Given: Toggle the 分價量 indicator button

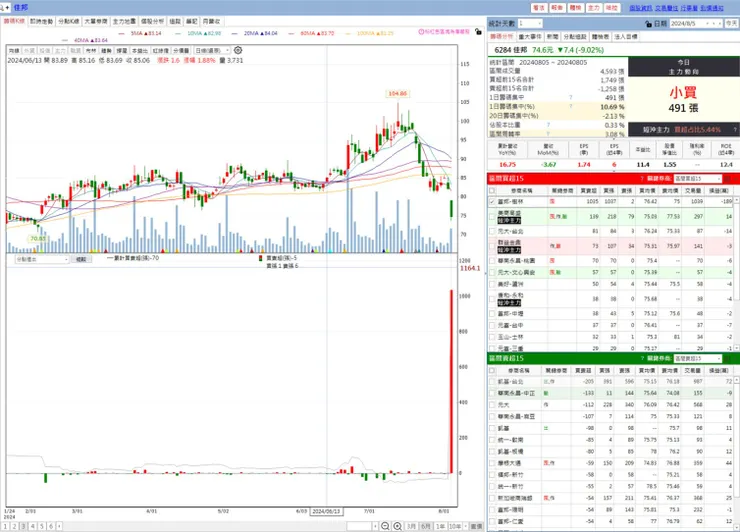Looking at the screenshot, I should (181, 51).
